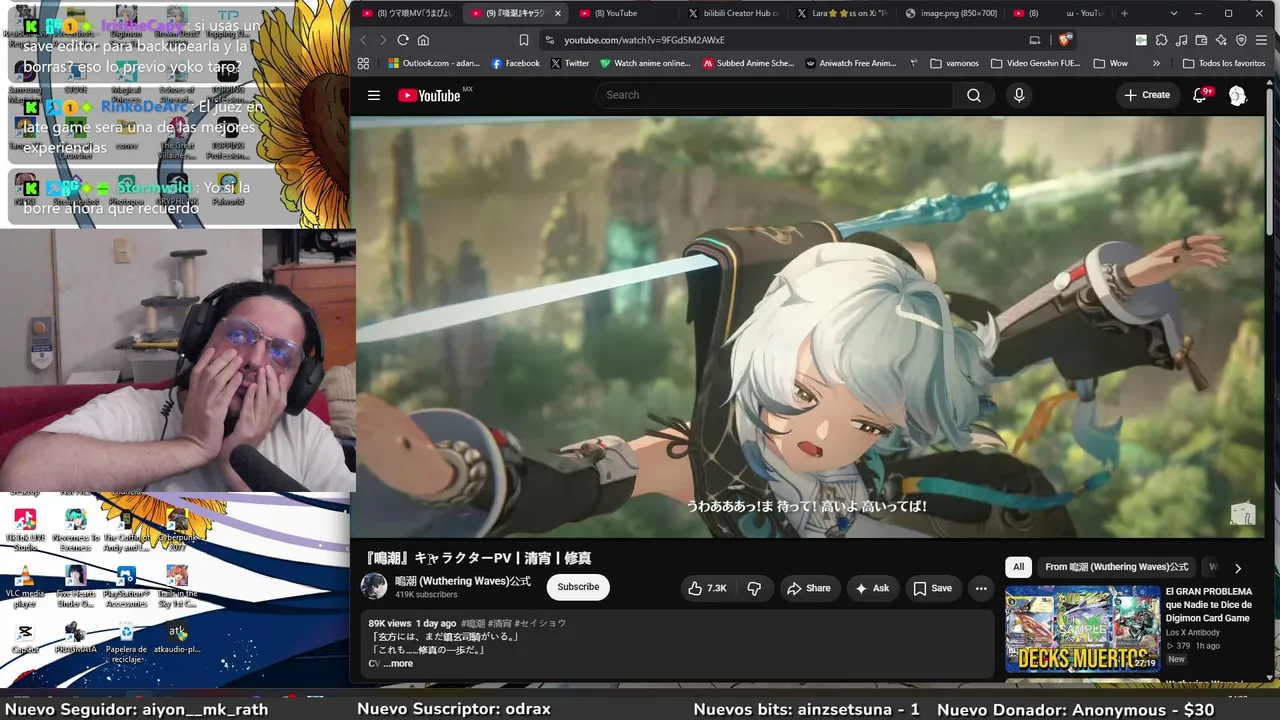This screenshot has height=720, width=1280.
Task: Bookmark this page from address bar
Action: (524, 40)
